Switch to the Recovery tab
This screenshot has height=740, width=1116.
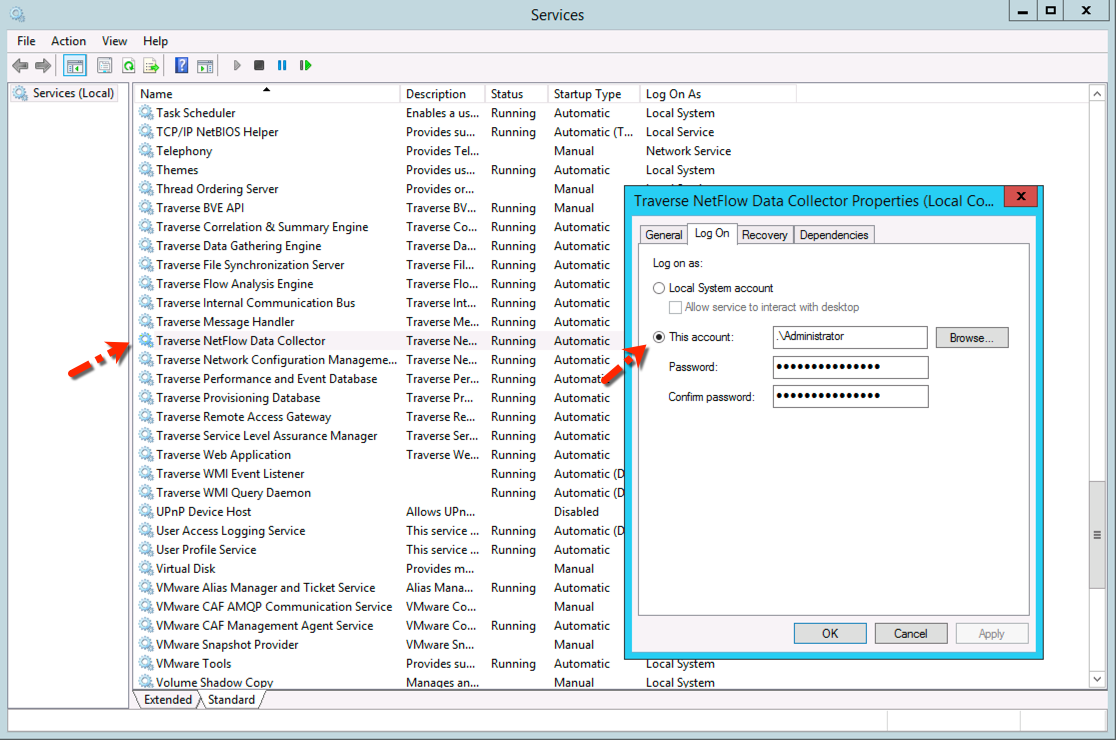click(x=764, y=235)
